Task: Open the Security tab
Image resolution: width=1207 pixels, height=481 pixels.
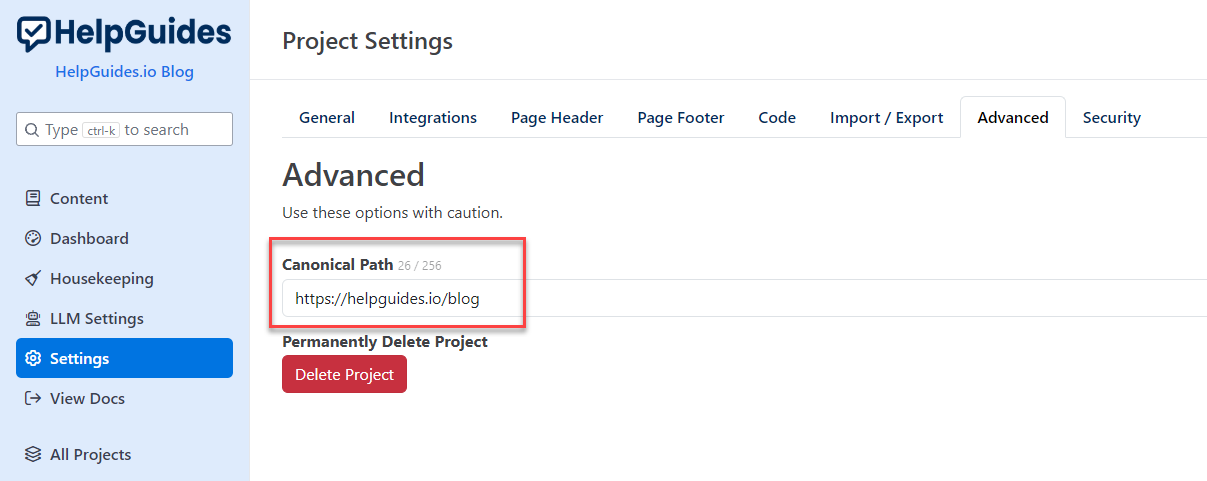Action: [x=1111, y=118]
